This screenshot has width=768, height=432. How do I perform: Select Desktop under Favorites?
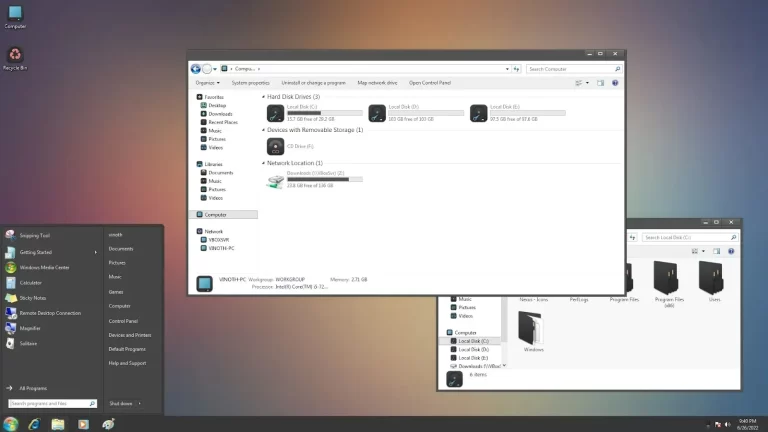click(214, 105)
